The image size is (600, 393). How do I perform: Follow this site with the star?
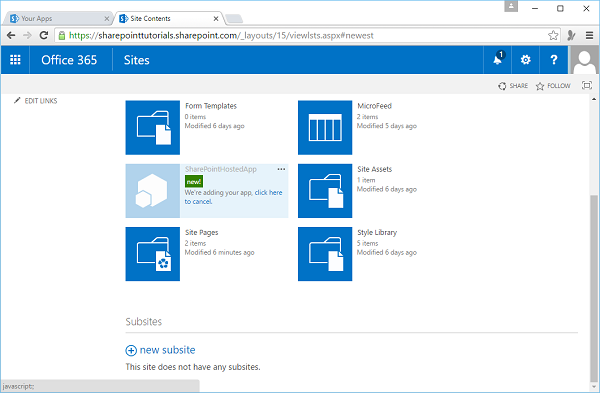pos(553,86)
